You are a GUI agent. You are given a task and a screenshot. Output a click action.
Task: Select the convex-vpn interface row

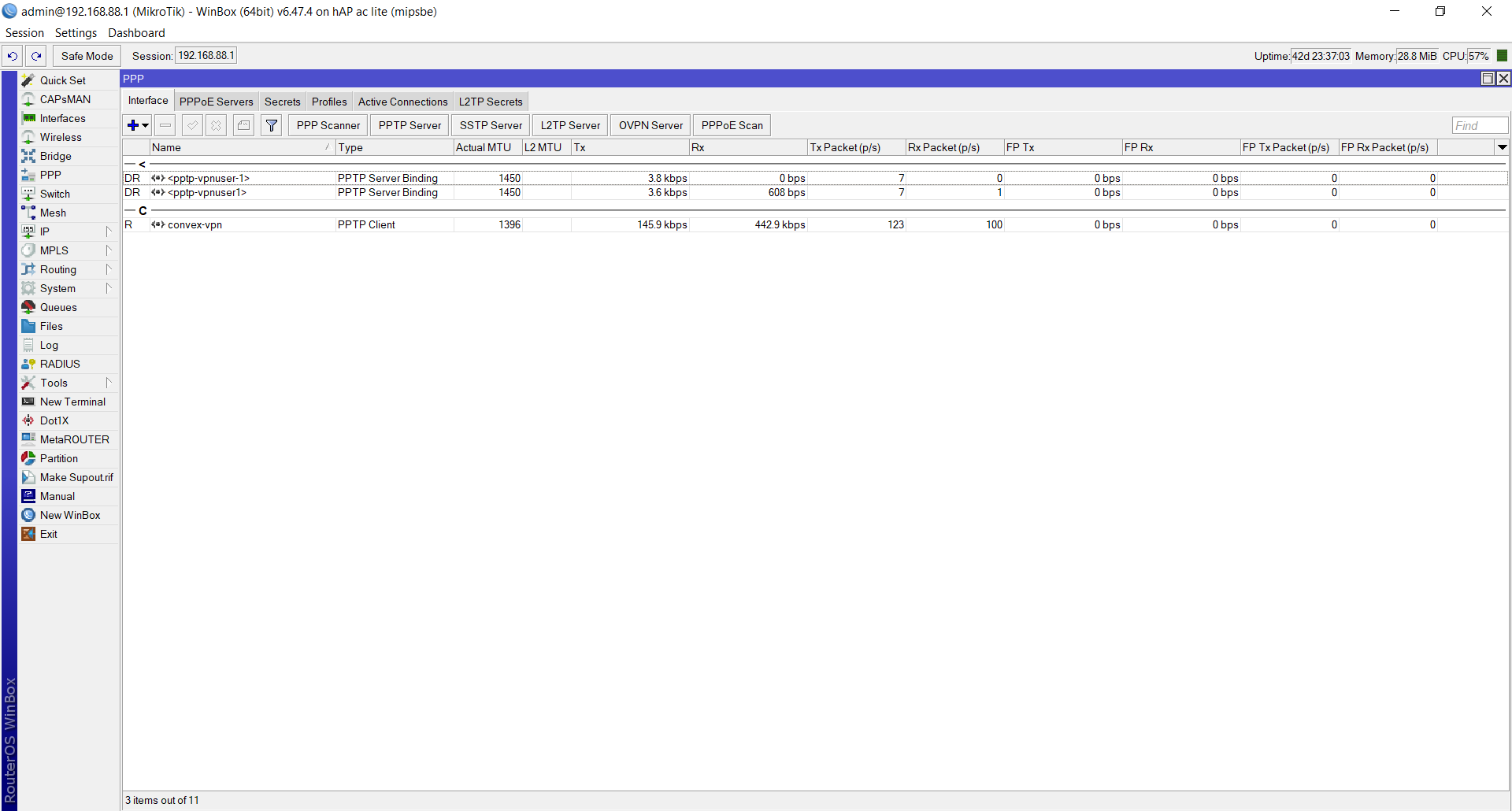coord(815,224)
